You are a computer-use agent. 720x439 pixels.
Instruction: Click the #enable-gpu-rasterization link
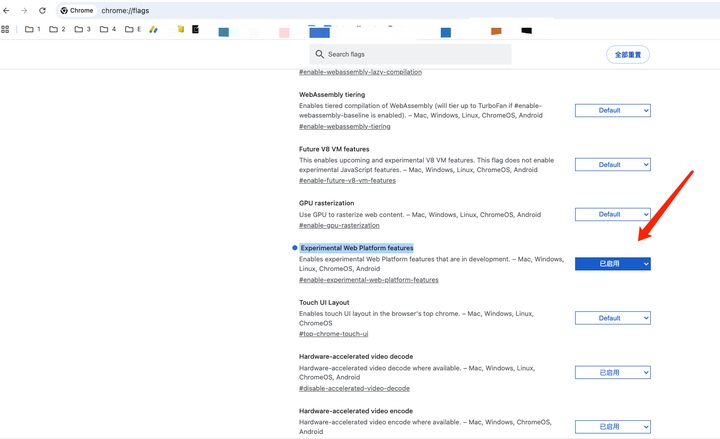point(339,226)
